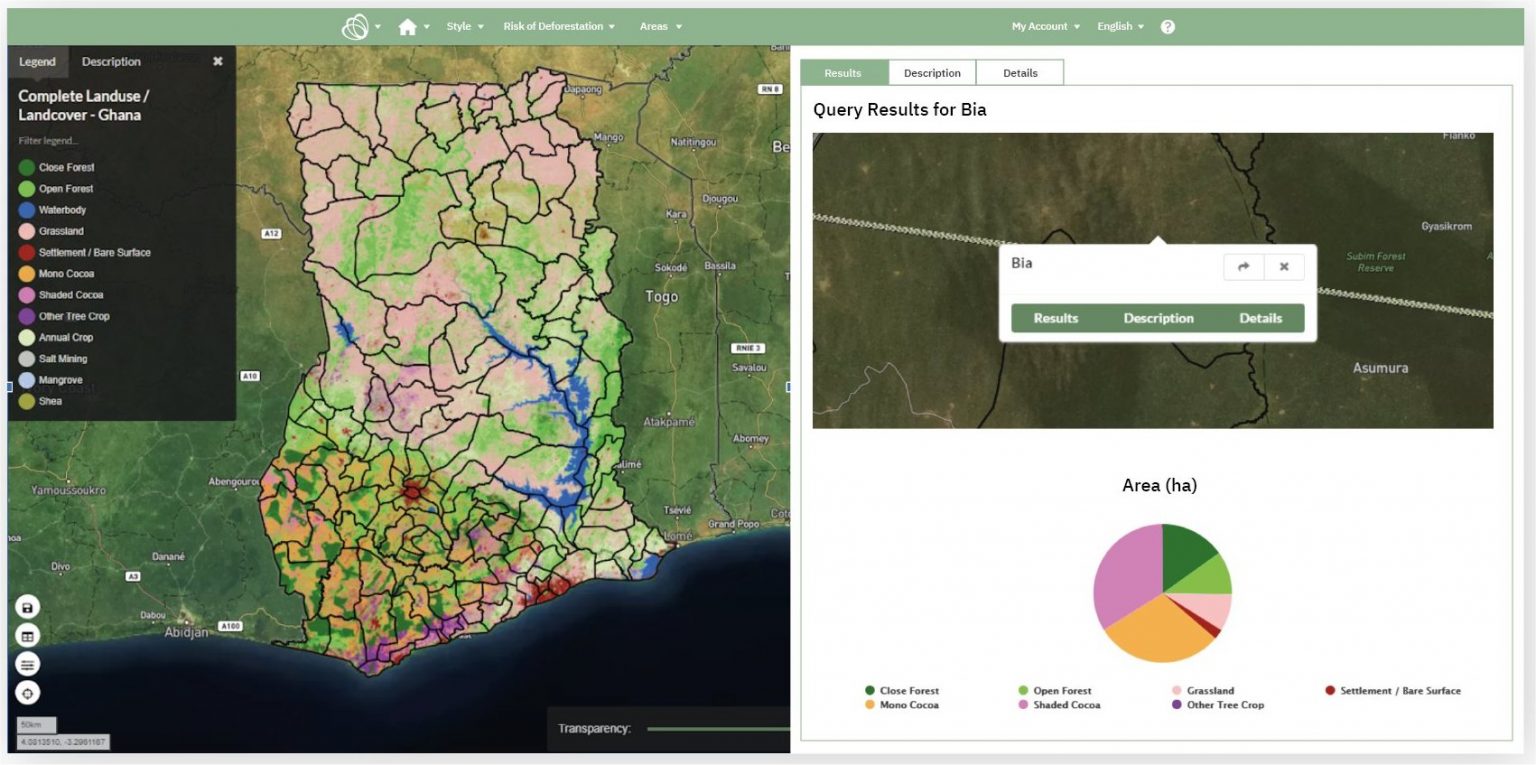Click Waterbody legend swatch

(27, 210)
